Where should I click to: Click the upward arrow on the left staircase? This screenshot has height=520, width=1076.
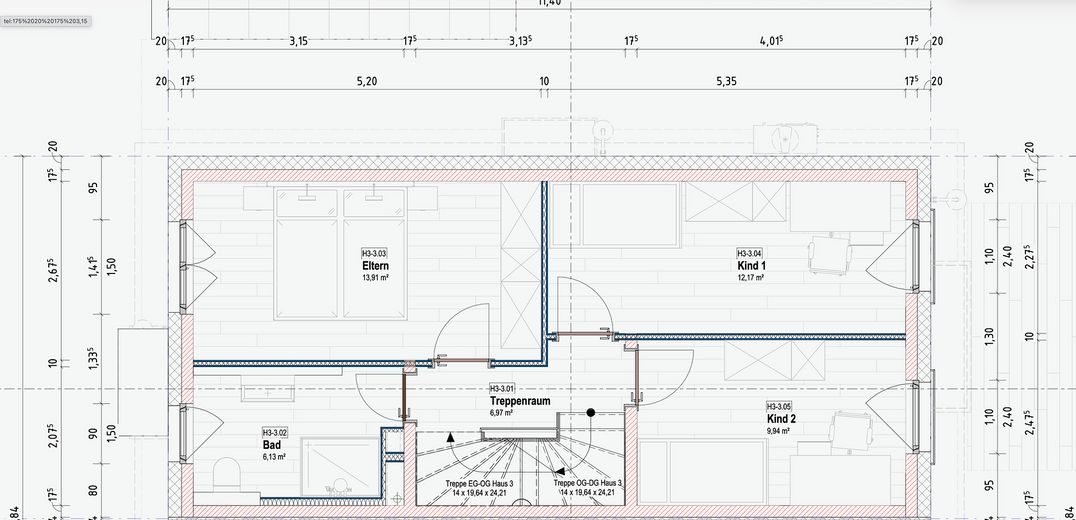pyautogui.click(x=450, y=436)
